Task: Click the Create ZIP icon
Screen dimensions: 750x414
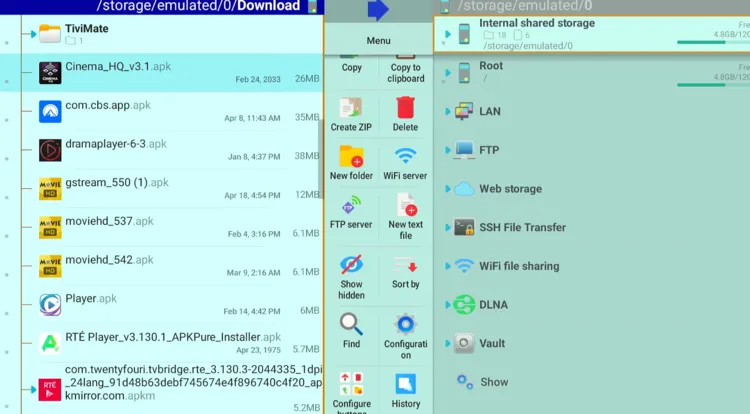Action: point(351,108)
